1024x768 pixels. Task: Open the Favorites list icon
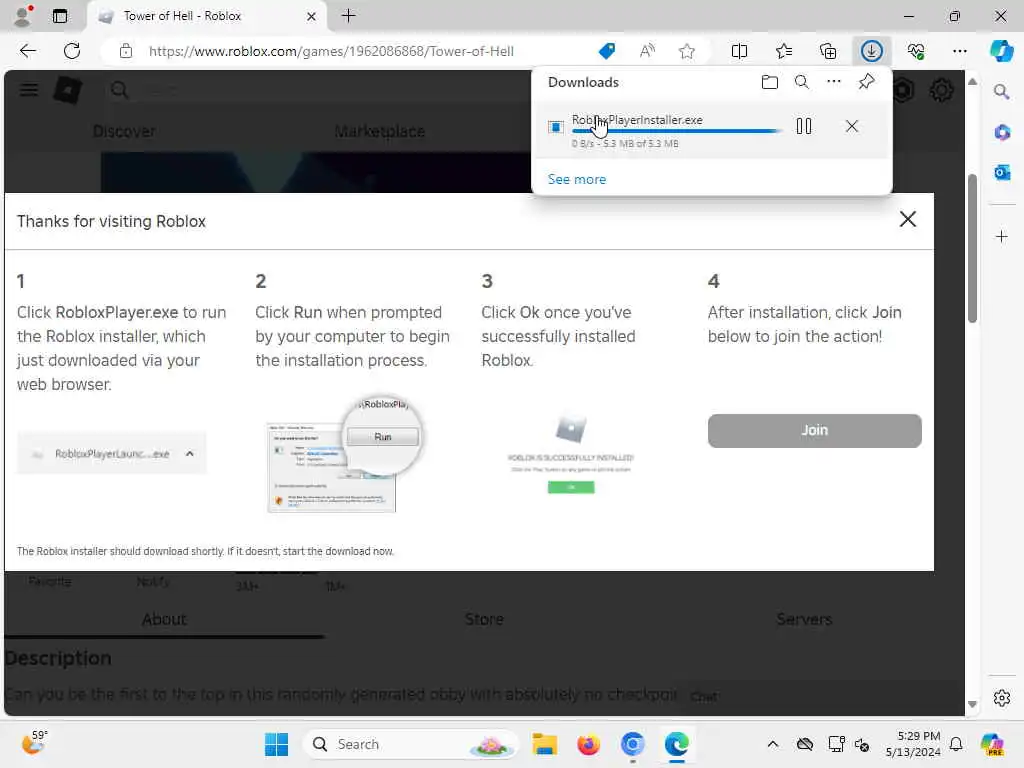[784, 51]
